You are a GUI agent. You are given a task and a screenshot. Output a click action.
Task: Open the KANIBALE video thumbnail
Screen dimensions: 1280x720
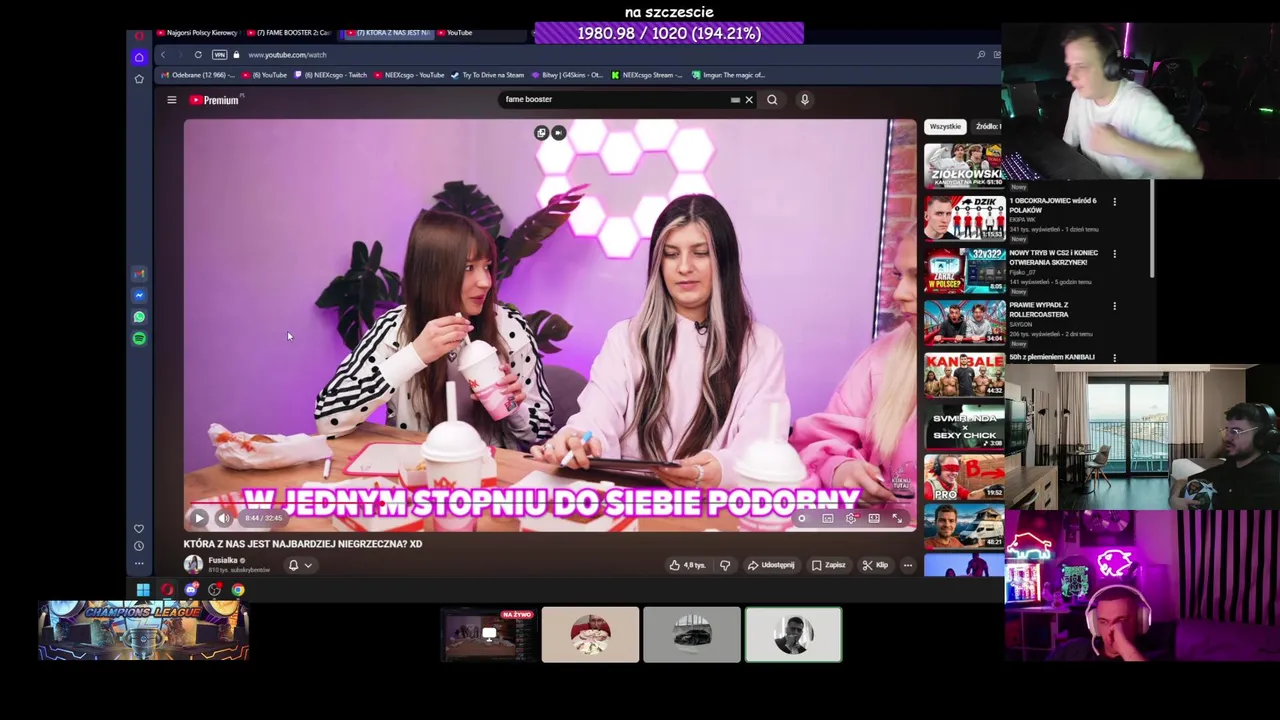tap(963, 374)
